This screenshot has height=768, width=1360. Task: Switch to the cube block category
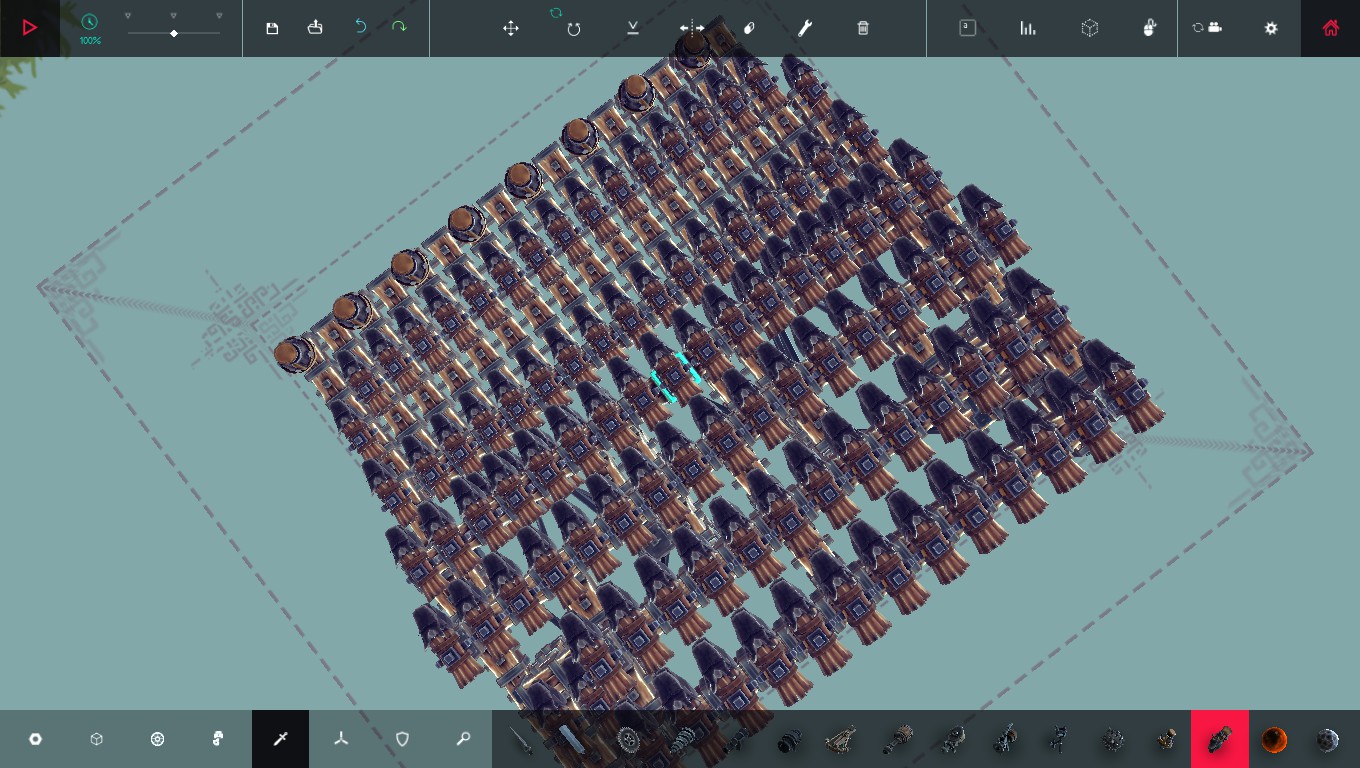coord(96,739)
